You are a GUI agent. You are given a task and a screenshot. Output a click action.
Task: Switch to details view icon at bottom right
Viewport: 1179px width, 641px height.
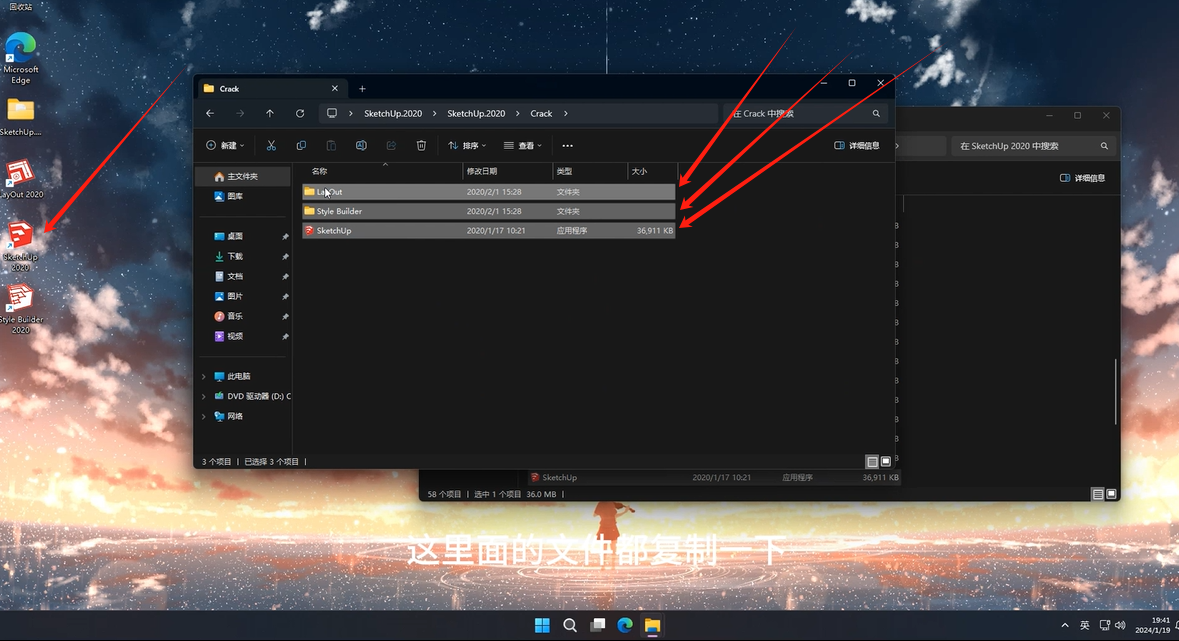(x=871, y=461)
